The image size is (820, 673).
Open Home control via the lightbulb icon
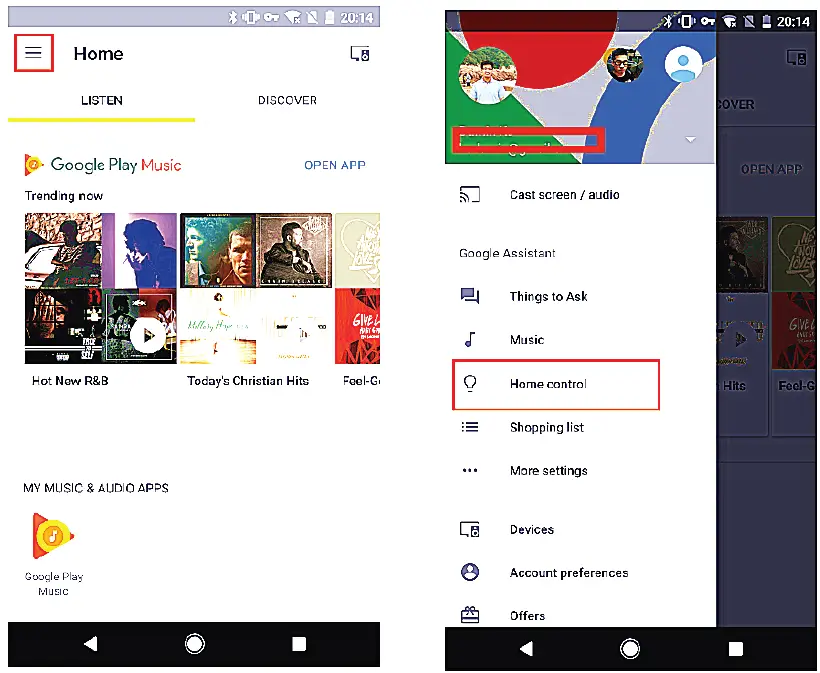coord(470,384)
